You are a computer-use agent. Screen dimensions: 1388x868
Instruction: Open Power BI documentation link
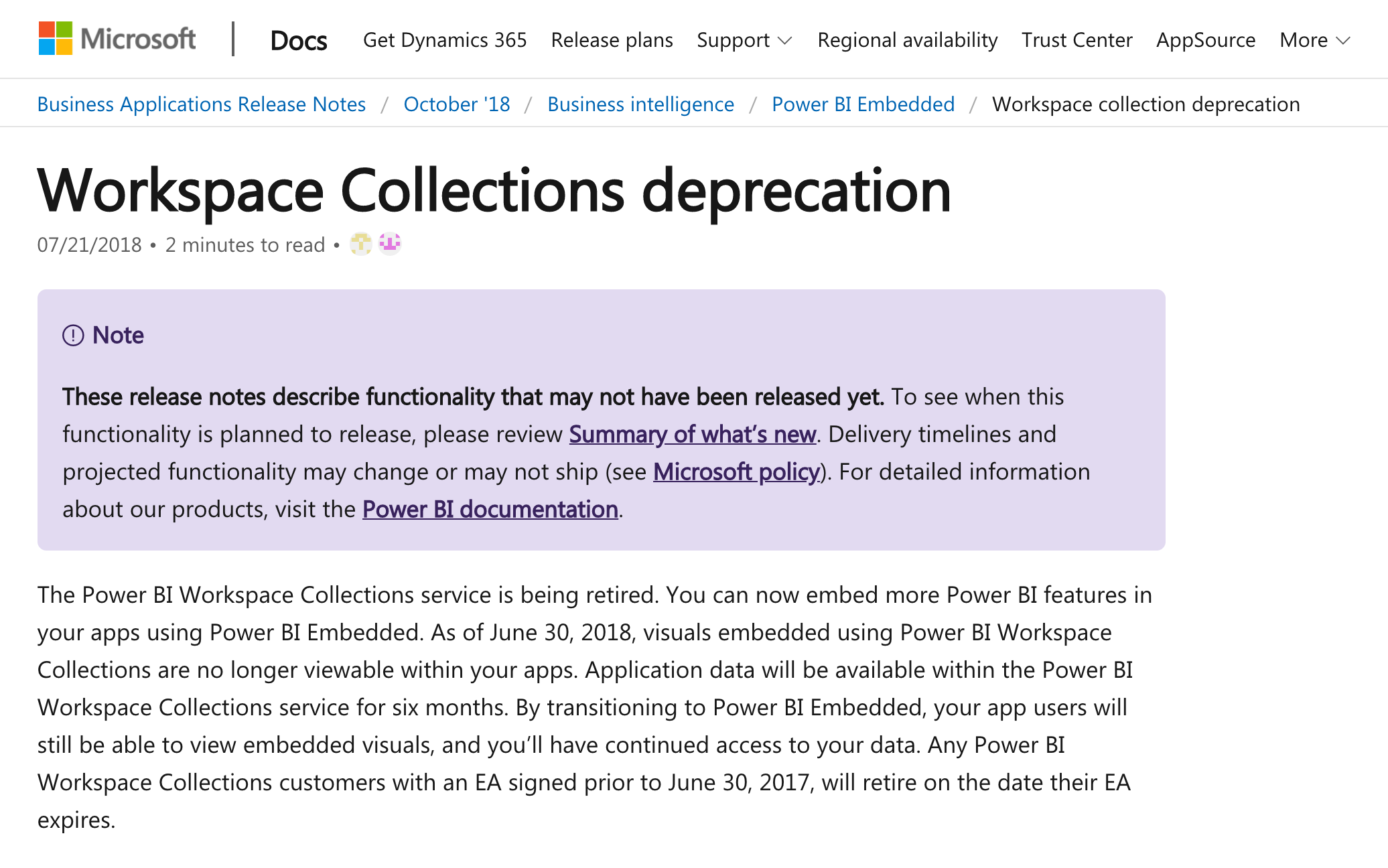pos(490,509)
